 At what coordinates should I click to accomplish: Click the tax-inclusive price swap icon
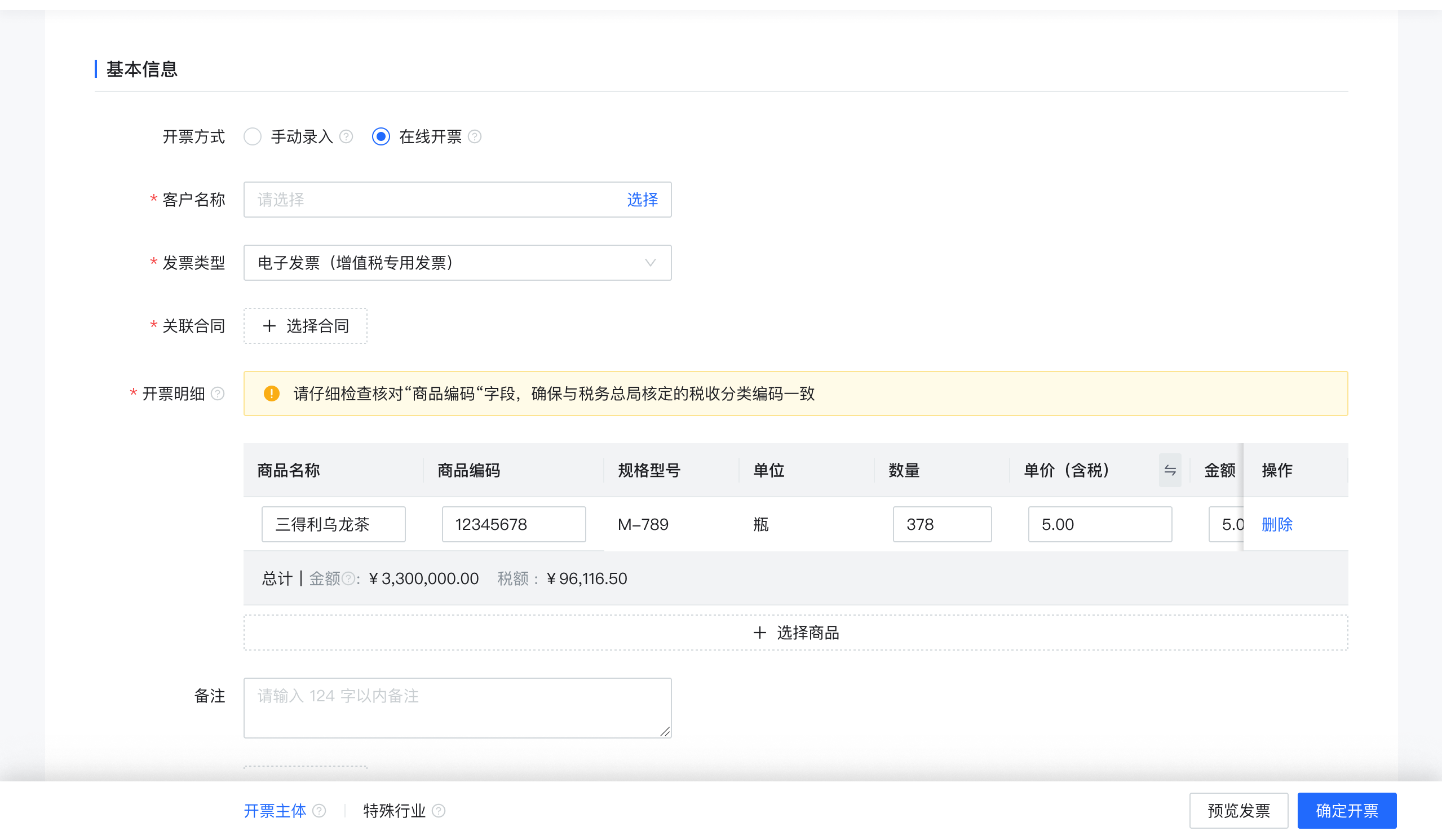coord(1170,470)
